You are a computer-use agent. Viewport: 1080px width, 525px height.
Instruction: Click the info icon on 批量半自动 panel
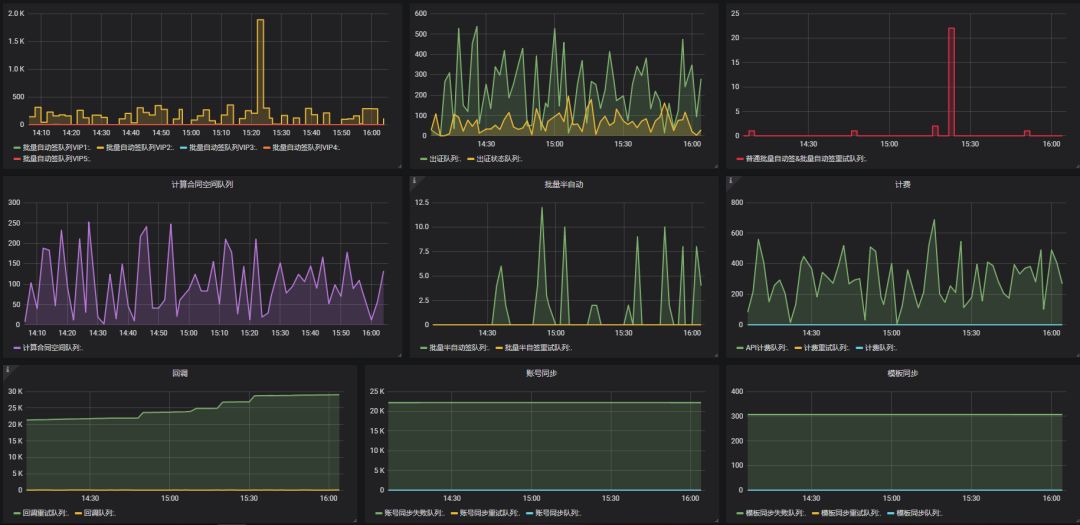[x=413, y=182]
